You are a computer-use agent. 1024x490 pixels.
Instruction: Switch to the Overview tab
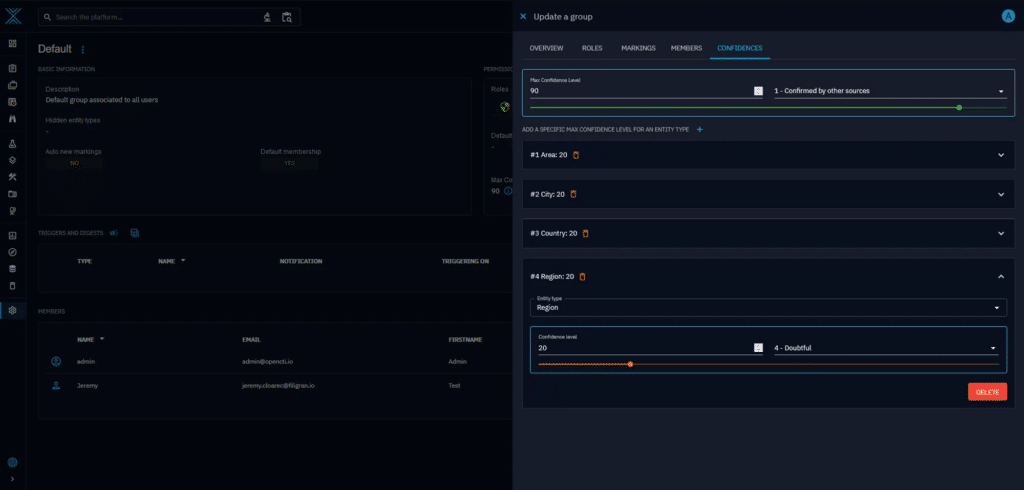[x=546, y=48]
